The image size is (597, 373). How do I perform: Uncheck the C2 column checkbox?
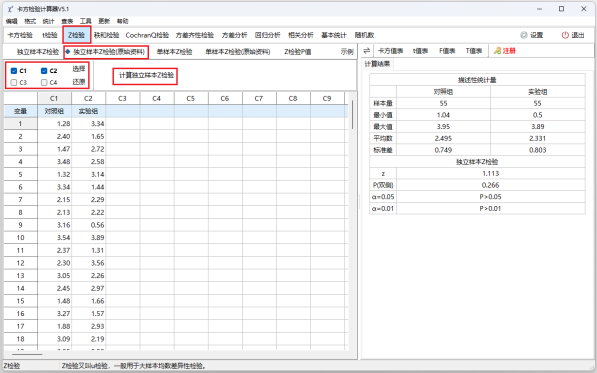(x=44, y=71)
